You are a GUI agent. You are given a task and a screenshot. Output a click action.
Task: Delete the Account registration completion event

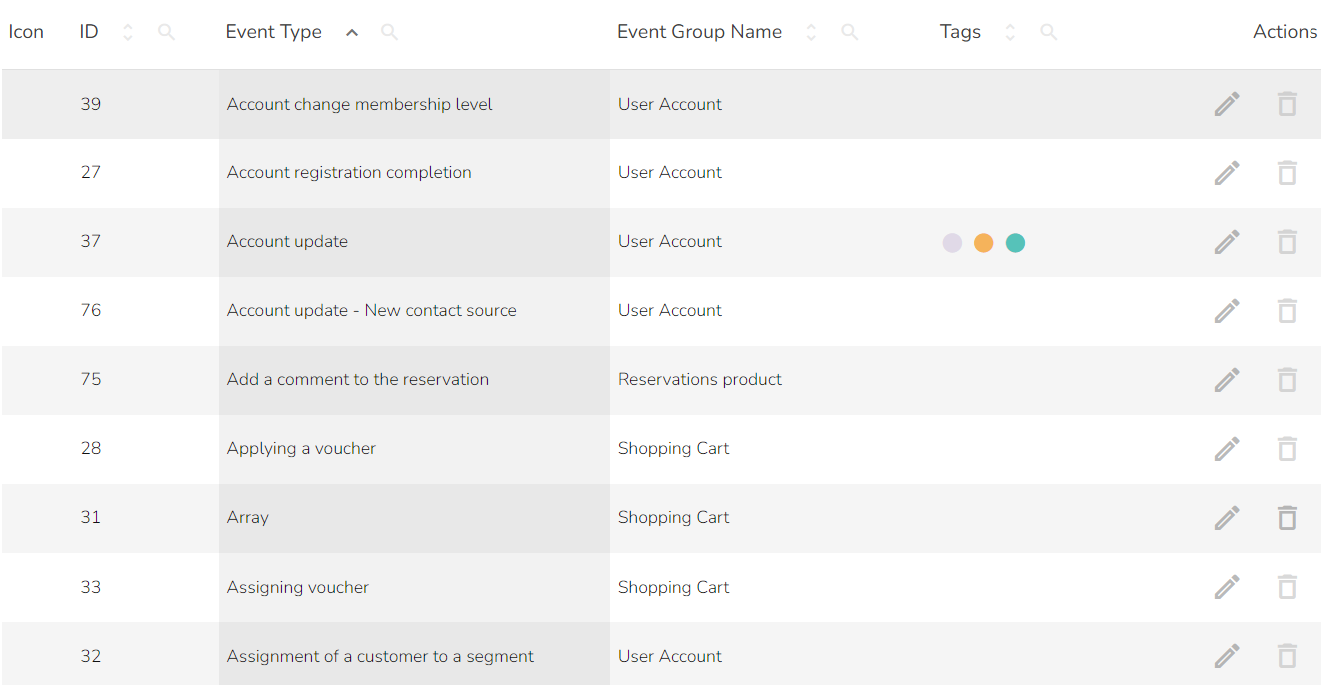[x=1287, y=173]
